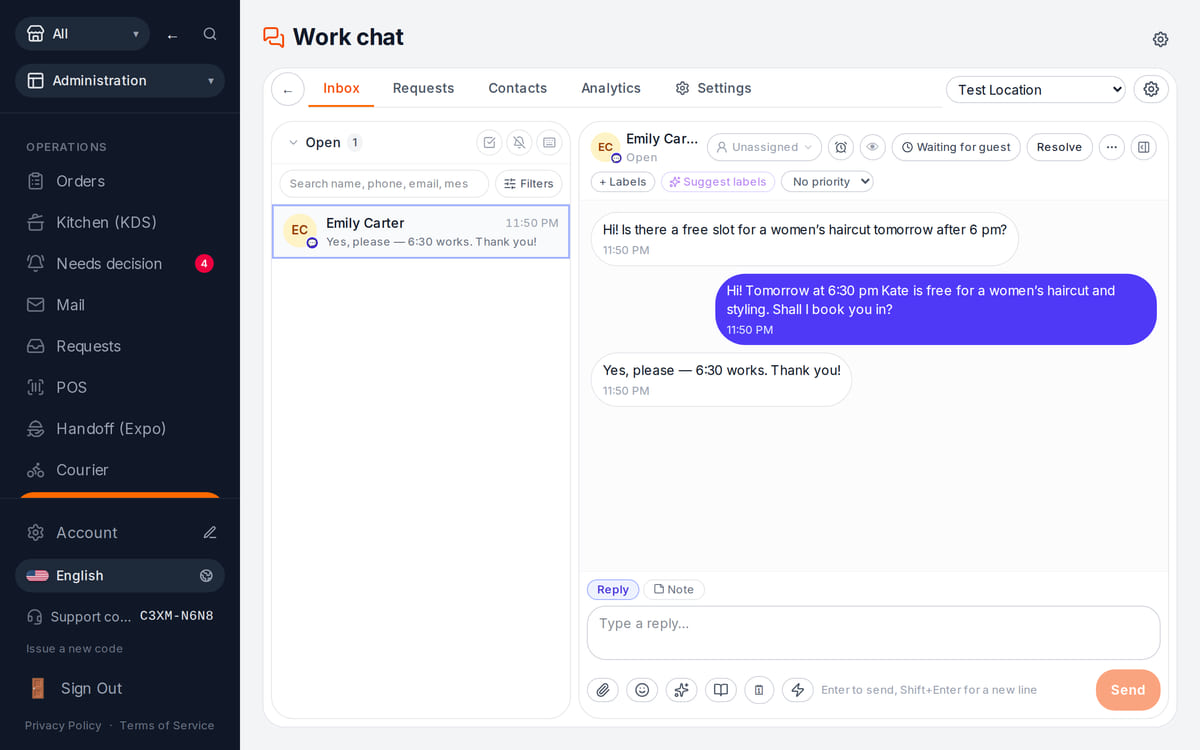1200x750 pixels.
Task: Click the gear icon at top right of page
Action: pyautogui.click(x=1160, y=39)
